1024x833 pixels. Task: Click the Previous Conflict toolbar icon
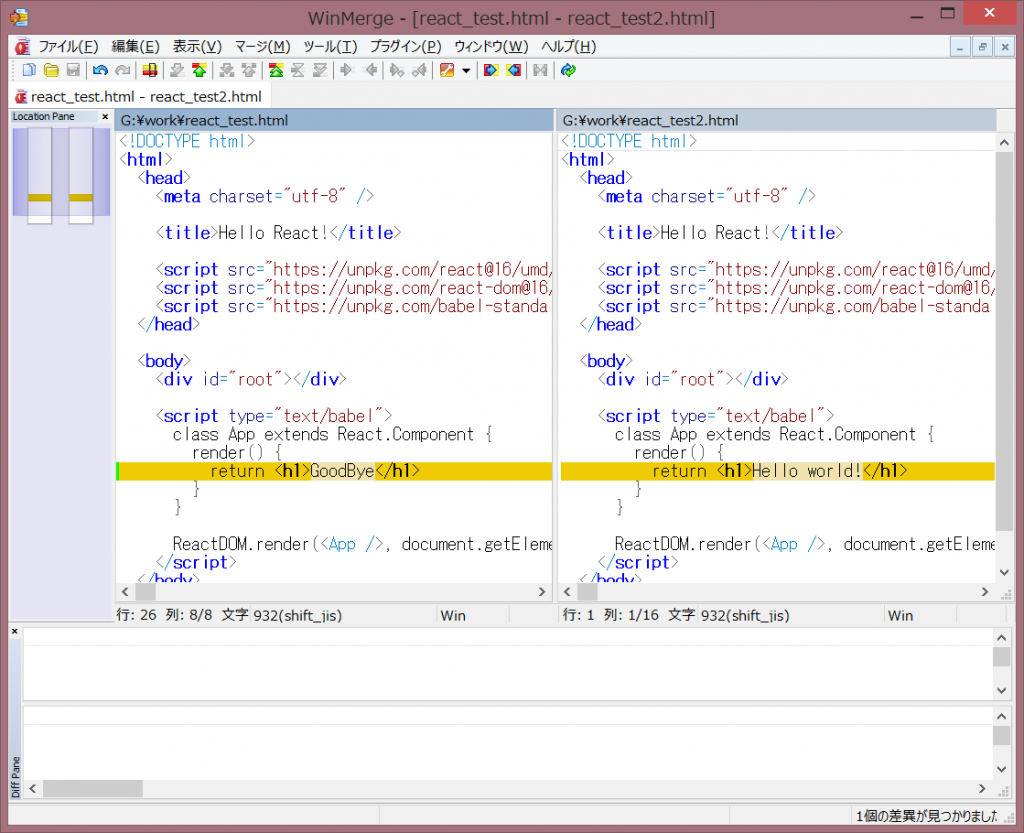tap(249, 70)
